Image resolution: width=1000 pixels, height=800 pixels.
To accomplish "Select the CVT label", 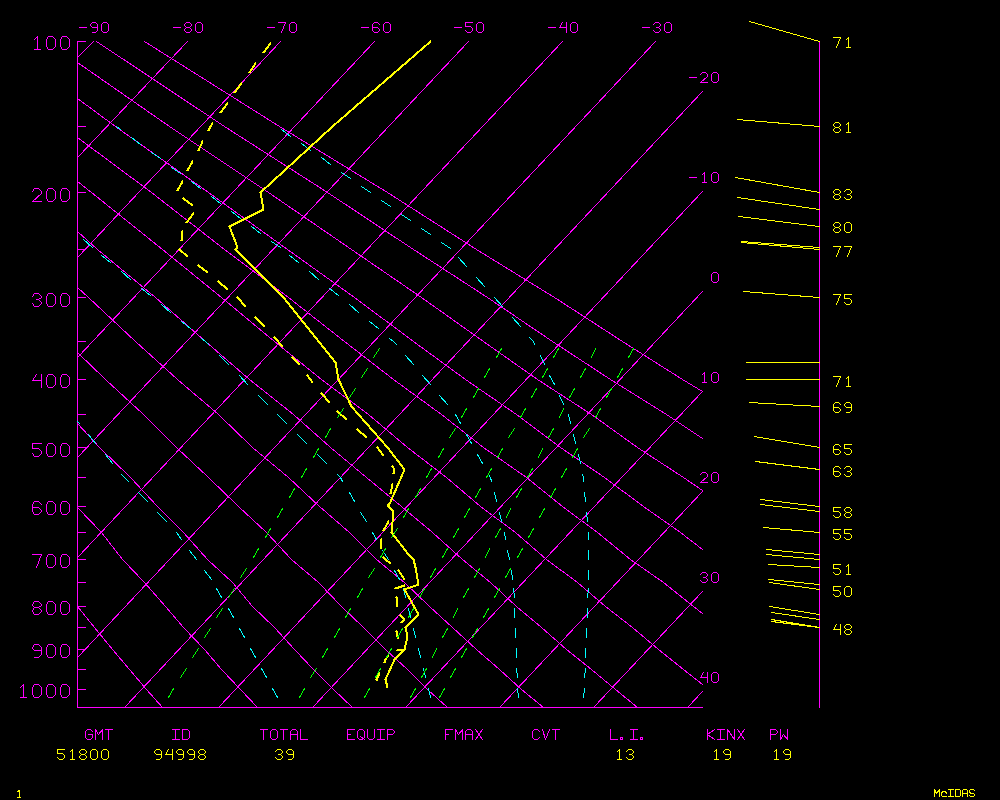I will coord(545,735).
